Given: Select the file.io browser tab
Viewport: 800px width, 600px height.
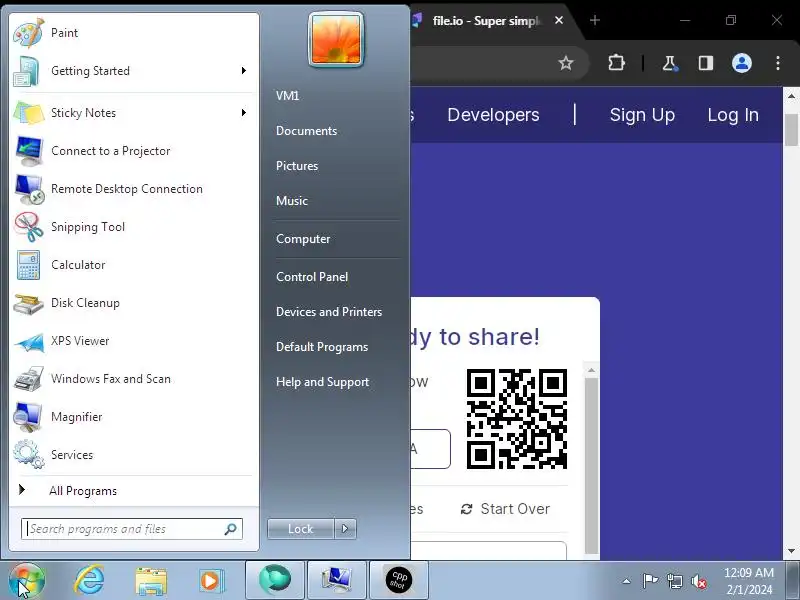Looking at the screenshot, I should point(485,20).
